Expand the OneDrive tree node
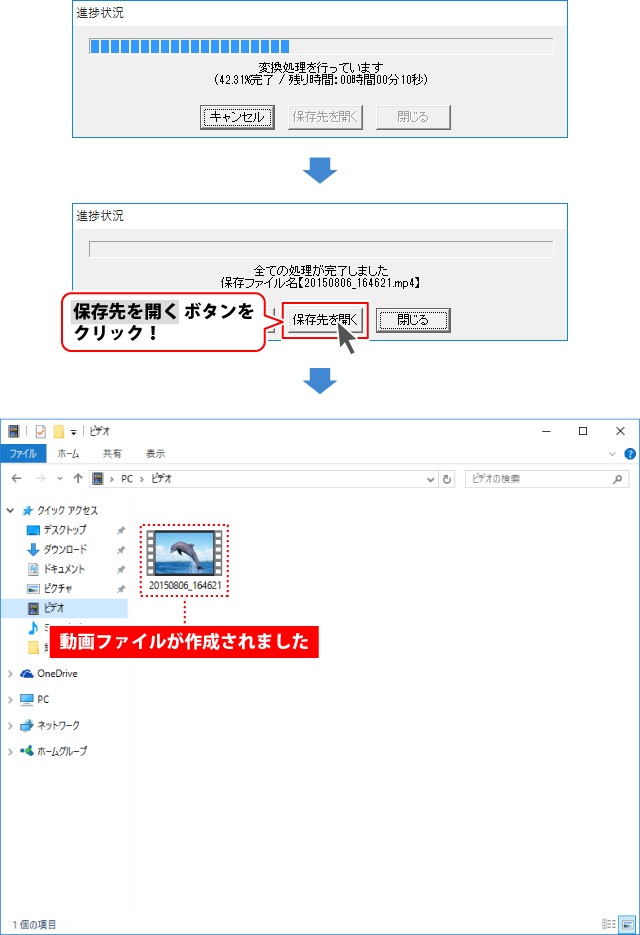 point(10,674)
